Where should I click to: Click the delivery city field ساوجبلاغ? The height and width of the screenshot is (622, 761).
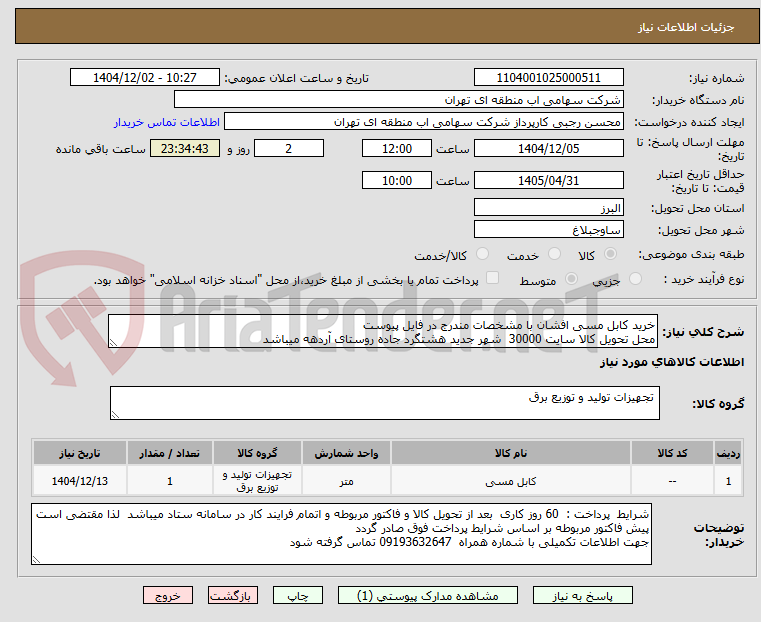click(548, 229)
